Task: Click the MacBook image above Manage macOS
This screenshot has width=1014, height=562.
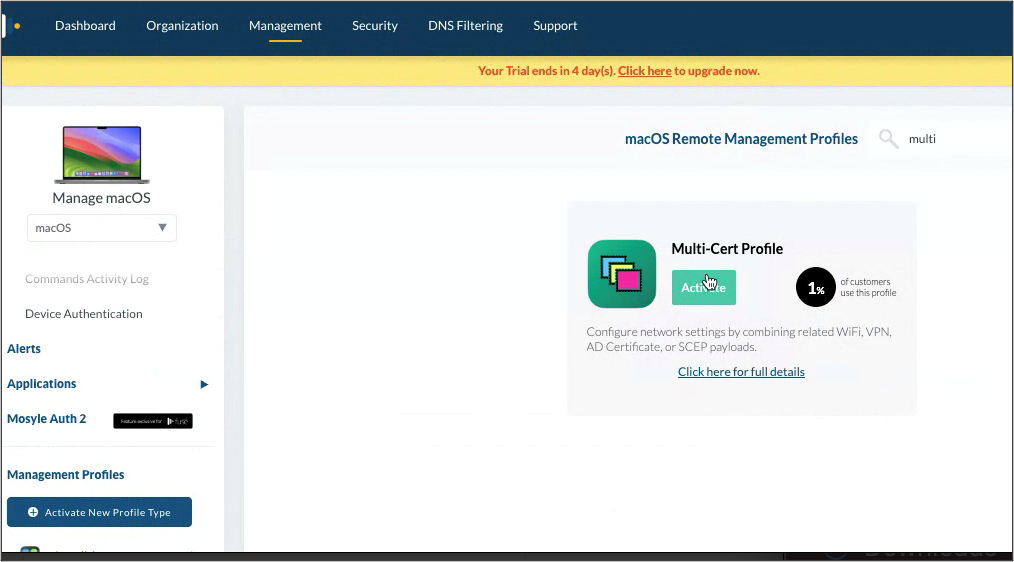Action: click(x=102, y=155)
